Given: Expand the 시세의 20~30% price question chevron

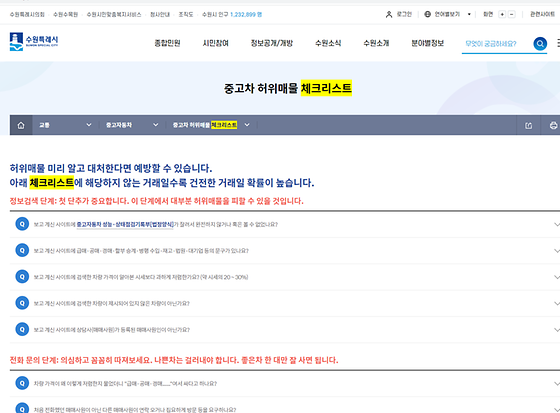Looking at the screenshot, I should 556,277.
